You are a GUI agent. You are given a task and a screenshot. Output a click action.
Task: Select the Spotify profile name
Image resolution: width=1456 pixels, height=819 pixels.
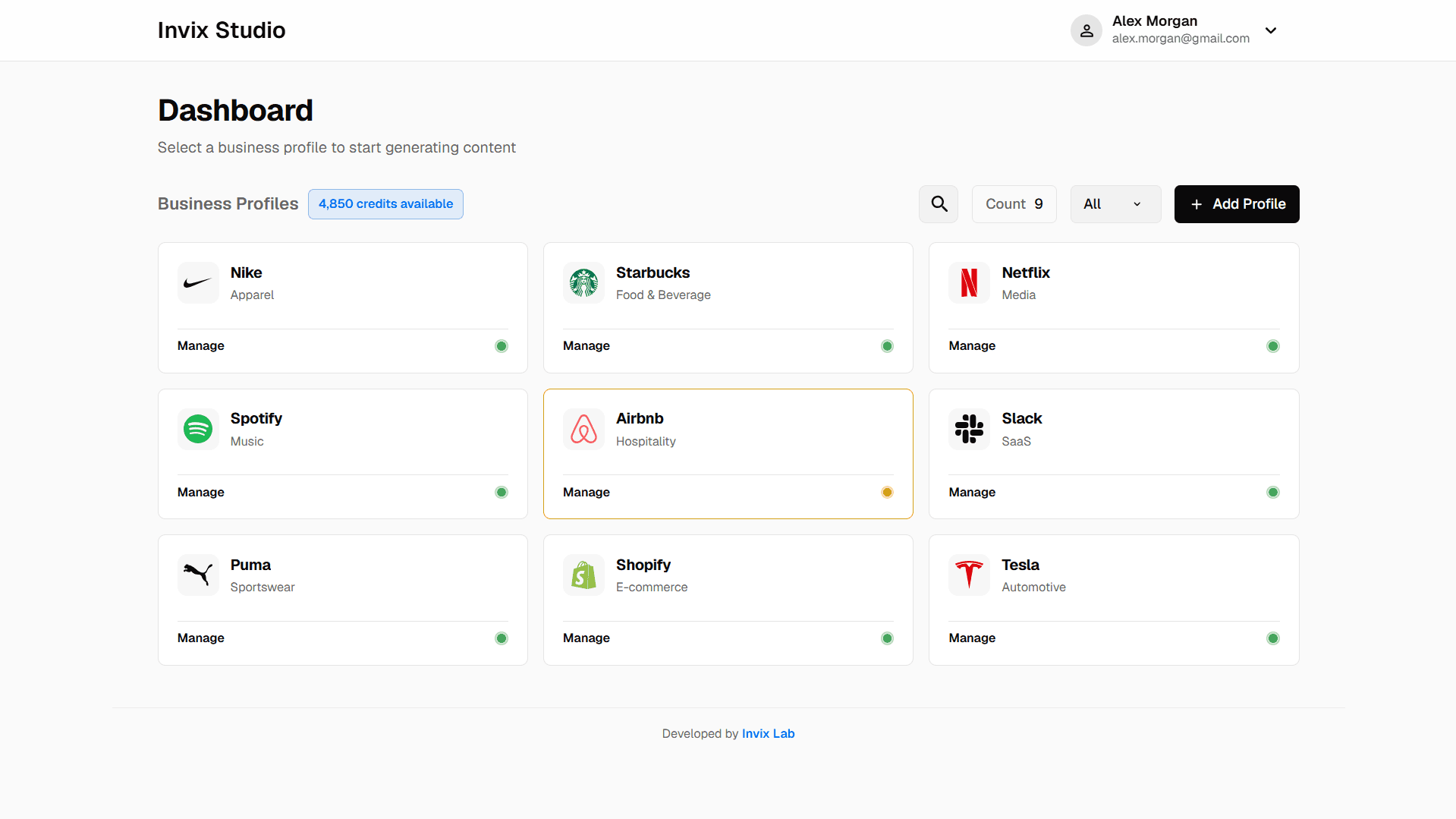256,419
